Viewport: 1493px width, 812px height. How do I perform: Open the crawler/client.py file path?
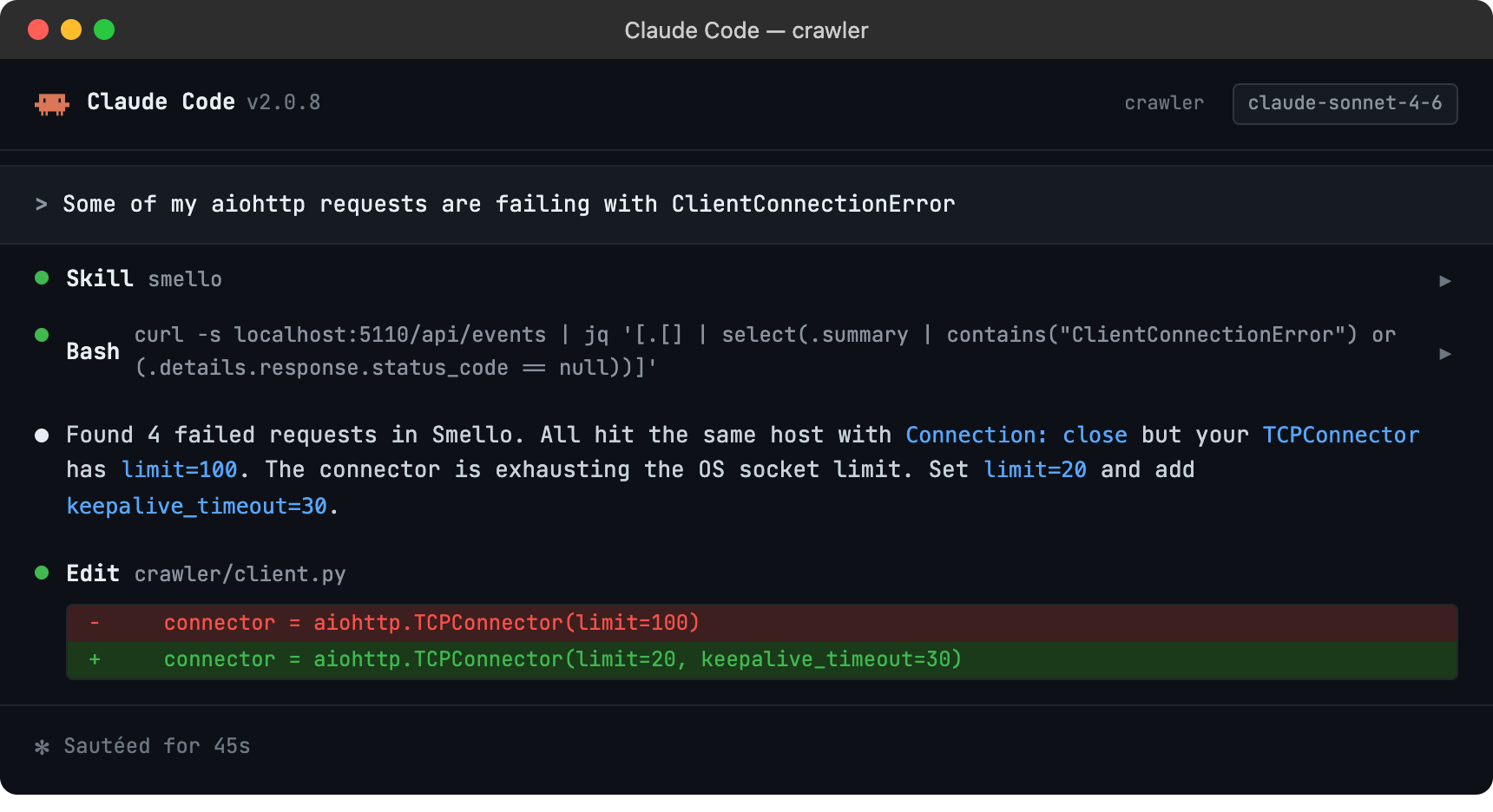(x=240, y=574)
